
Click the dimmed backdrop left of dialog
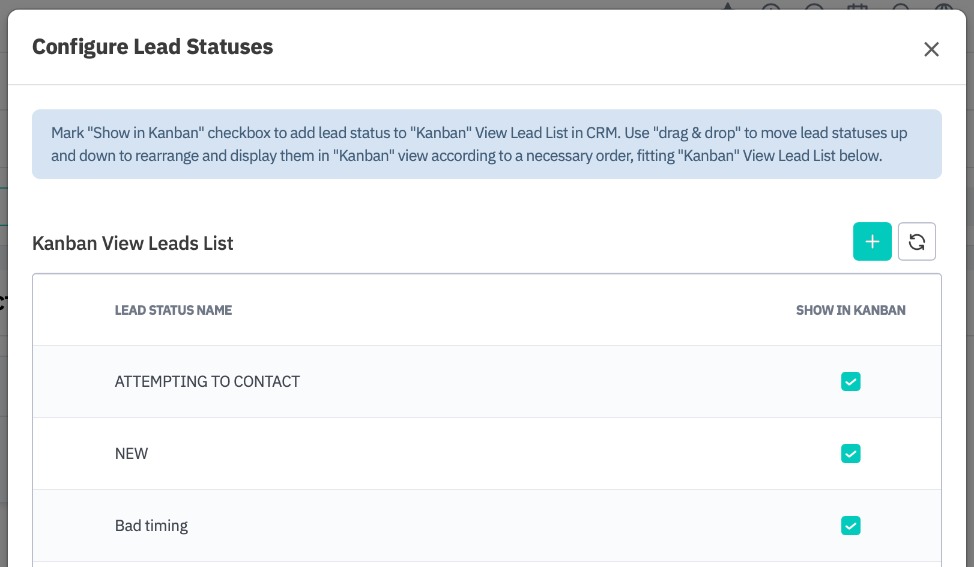(3, 300)
